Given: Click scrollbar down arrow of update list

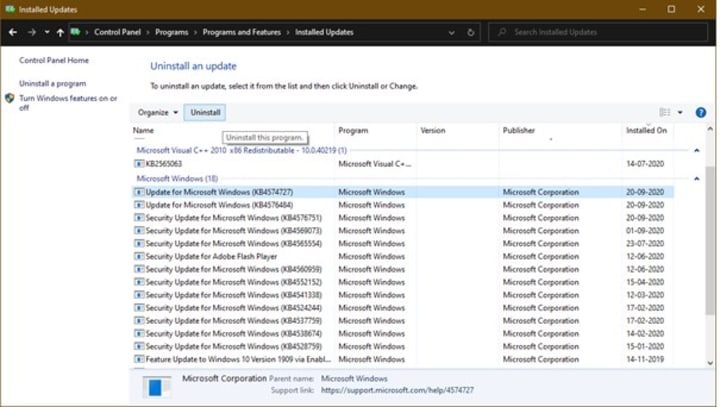Looking at the screenshot, I should pos(710,363).
